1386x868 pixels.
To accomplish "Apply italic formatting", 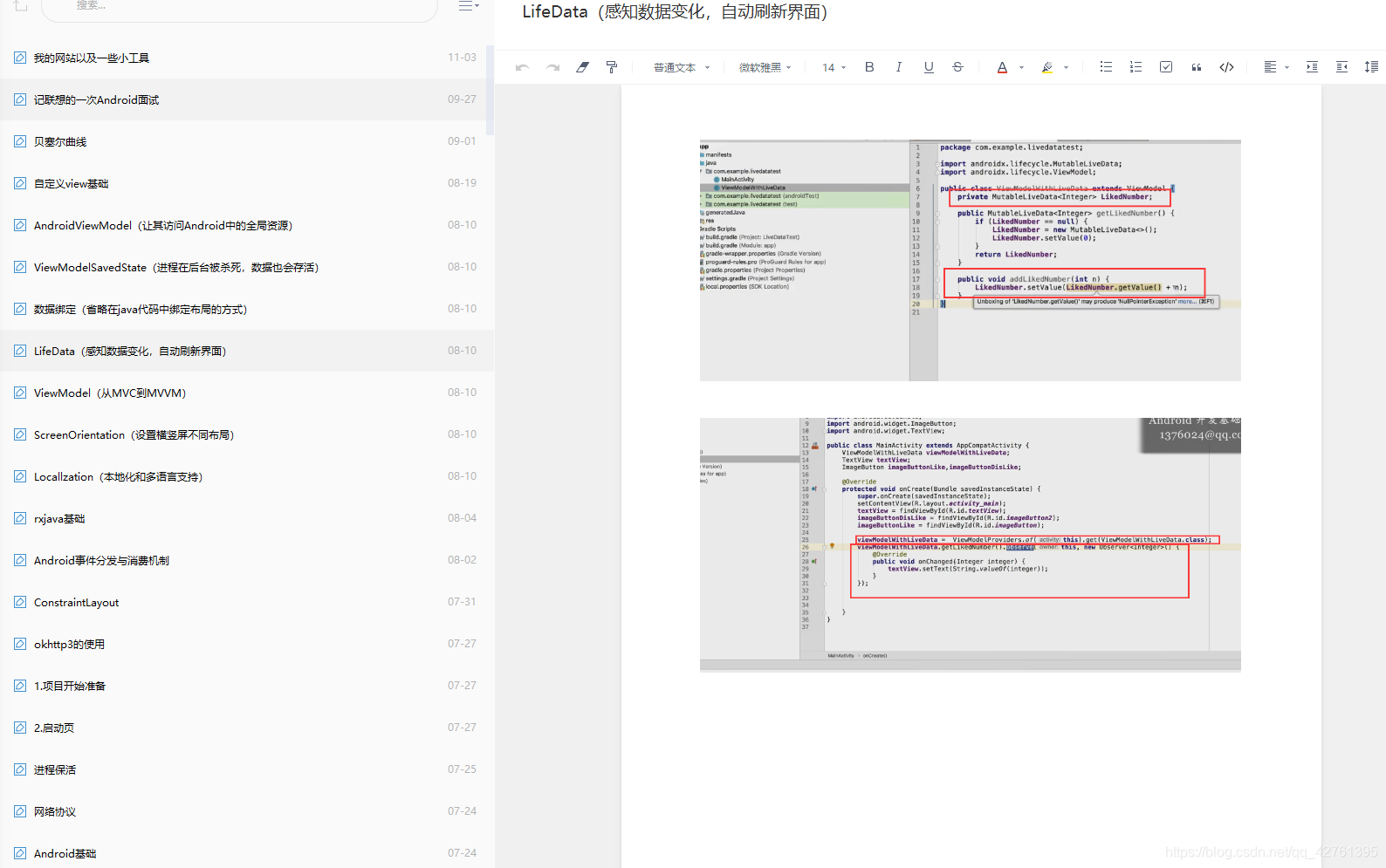I will coord(899,67).
